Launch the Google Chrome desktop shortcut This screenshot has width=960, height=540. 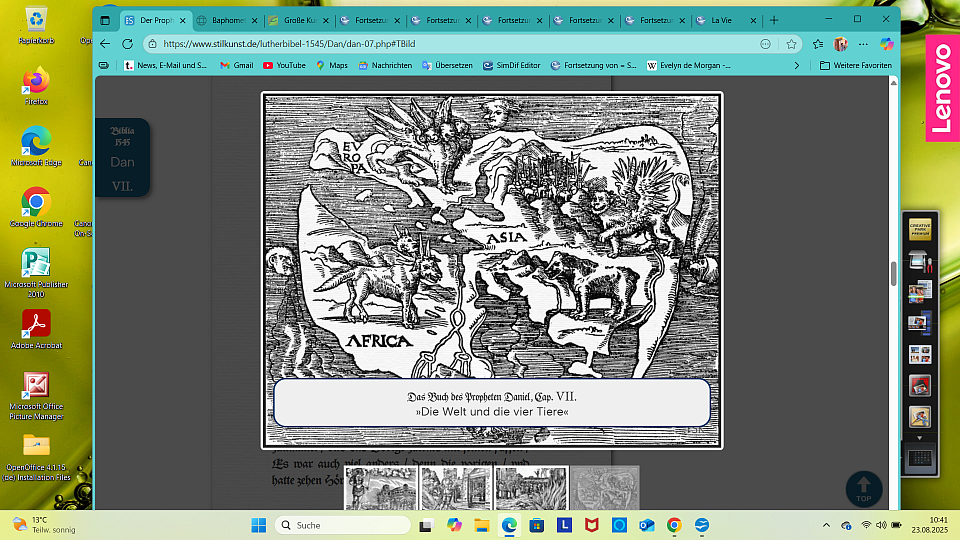(36, 208)
